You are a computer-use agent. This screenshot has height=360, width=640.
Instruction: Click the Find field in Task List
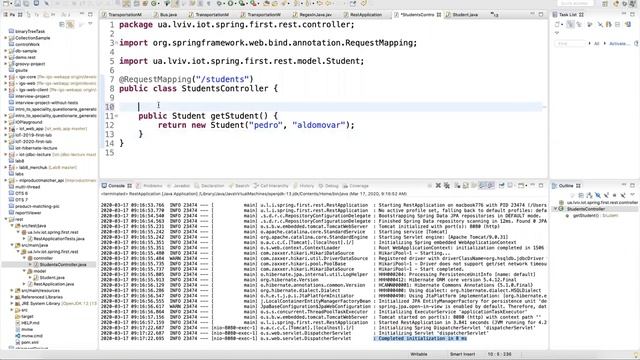point(570,43)
